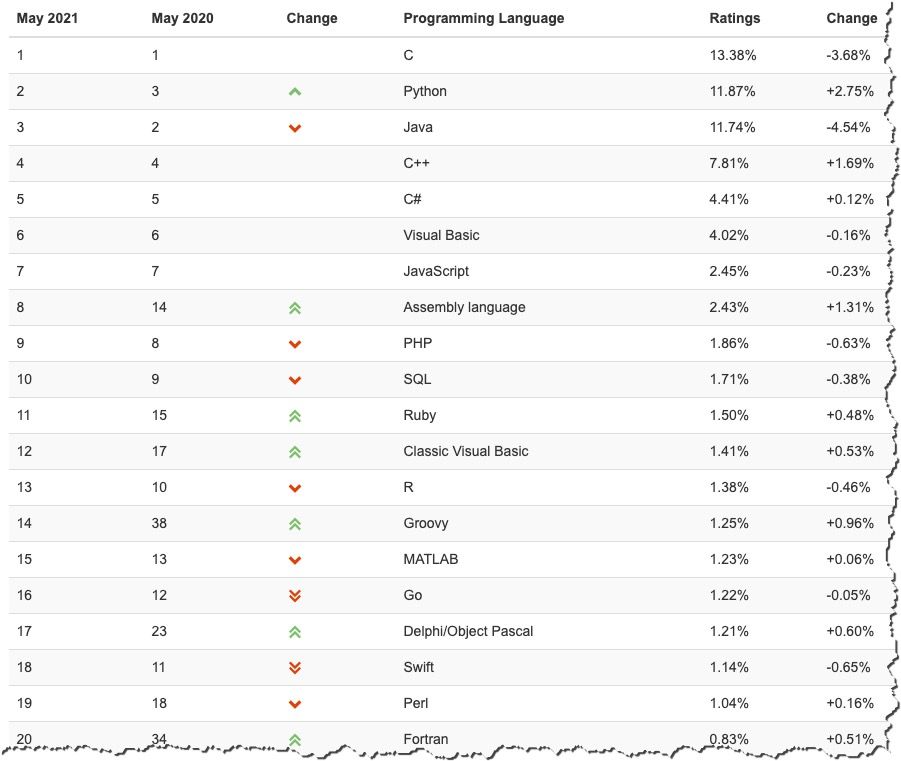The width and height of the screenshot is (901, 761).
Task: Click the JavaScript language name
Action: point(436,271)
